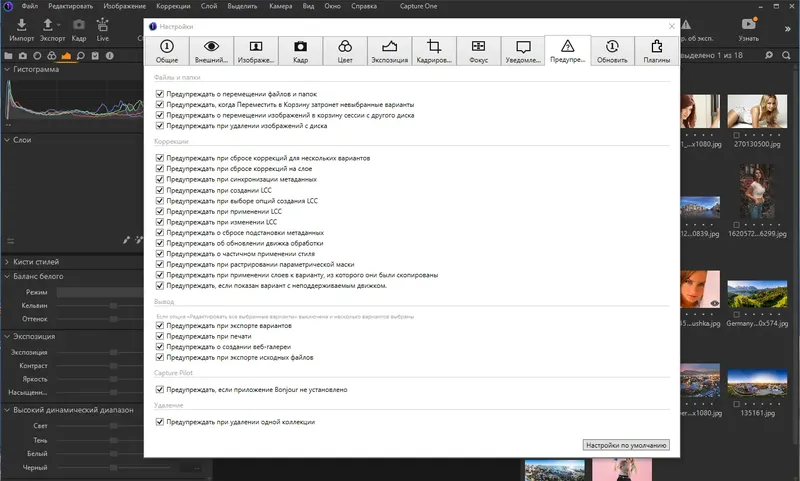The image size is (800, 481).
Task: Collapse the Баланс белого panel
Action: click(x=7, y=276)
